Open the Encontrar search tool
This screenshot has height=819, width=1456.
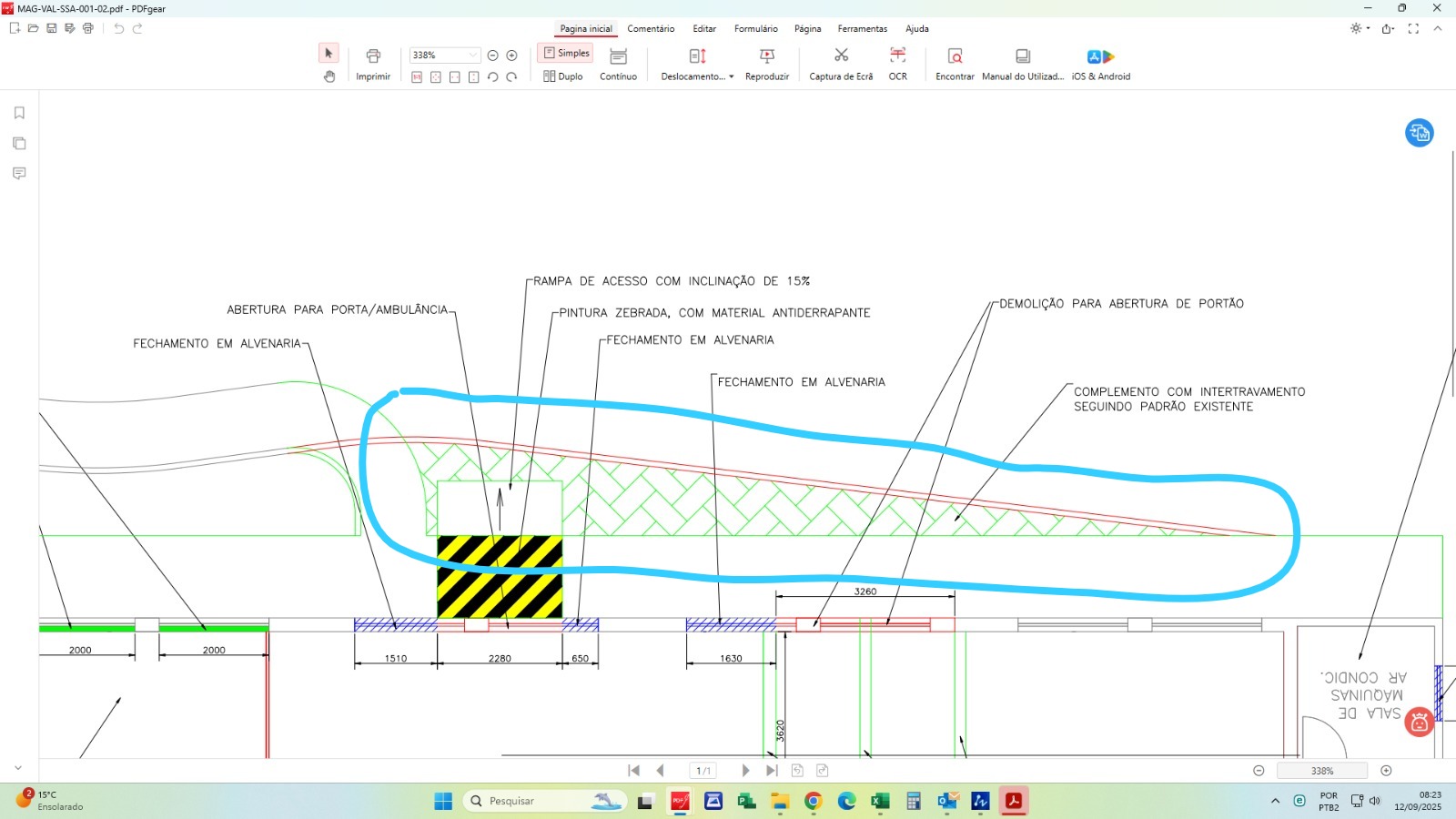[955, 56]
